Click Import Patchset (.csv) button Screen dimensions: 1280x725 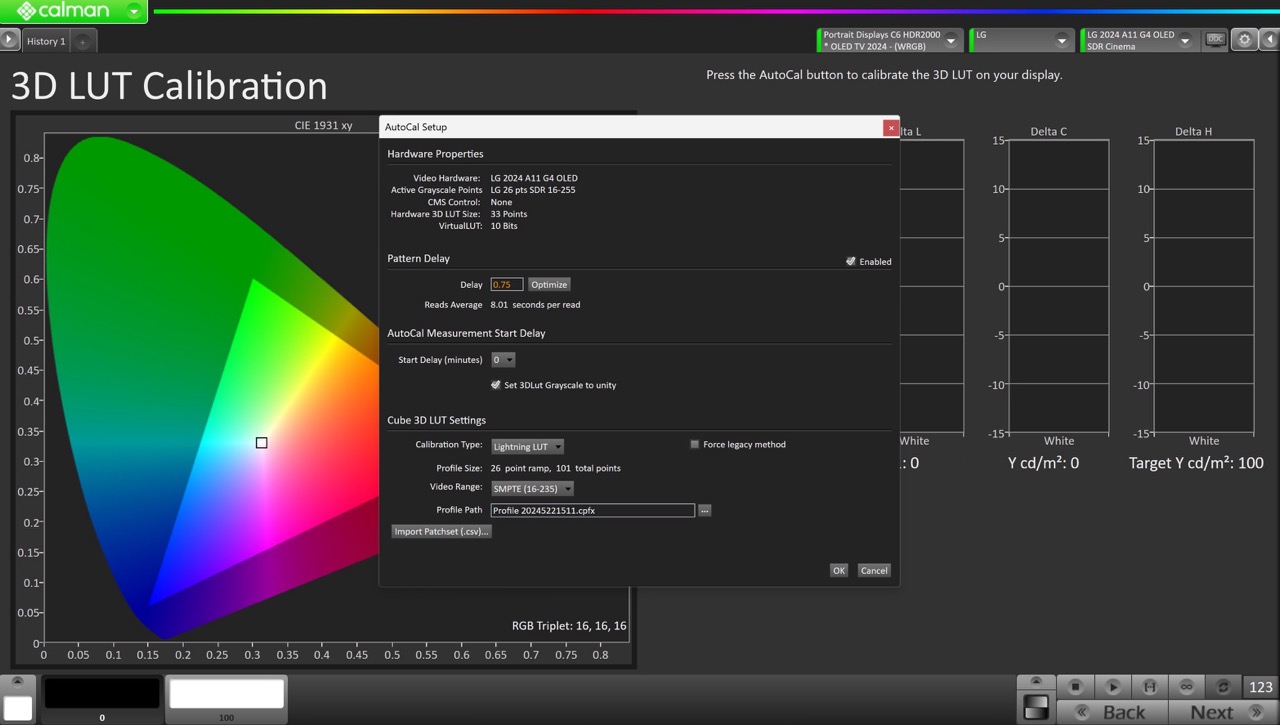click(441, 532)
